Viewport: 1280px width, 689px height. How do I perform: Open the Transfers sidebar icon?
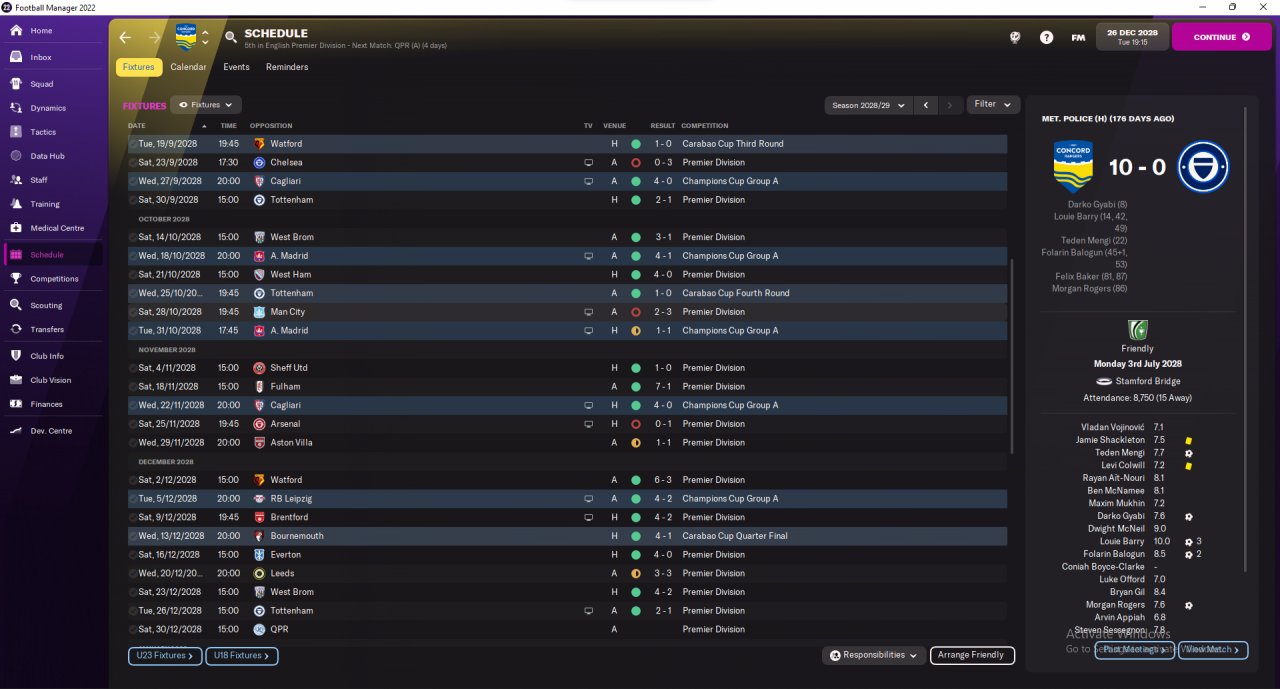[x=16, y=329]
